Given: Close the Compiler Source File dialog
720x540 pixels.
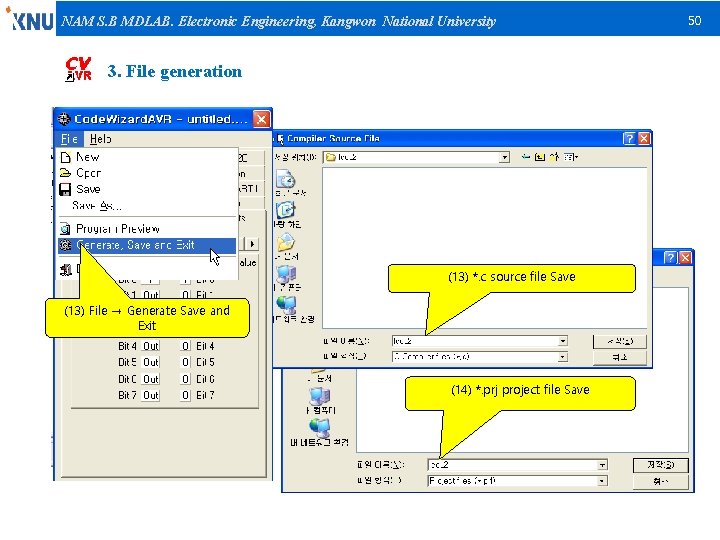Looking at the screenshot, I should 644,139.
